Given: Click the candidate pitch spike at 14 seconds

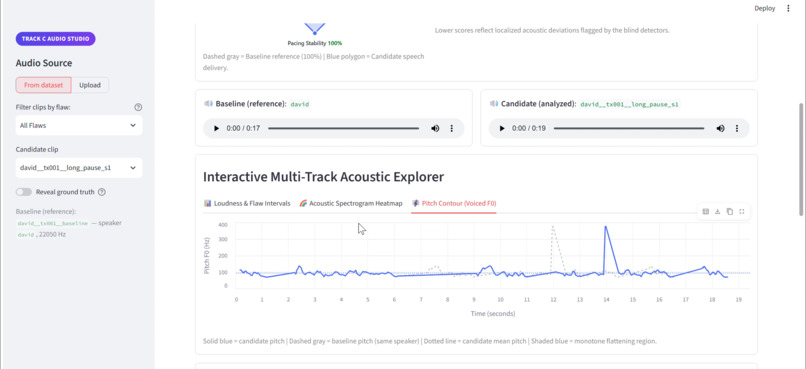Looking at the screenshot, I should point(606,227).
